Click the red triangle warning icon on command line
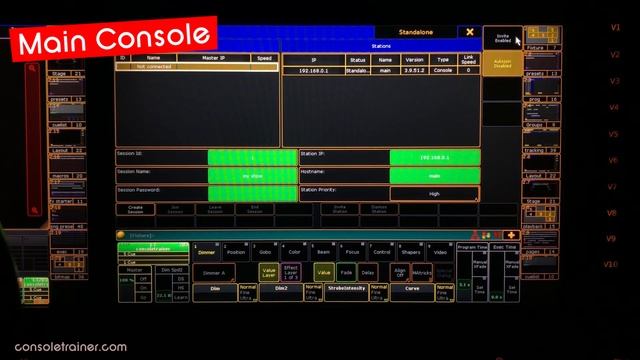Image resolution: width=640 pixels, height=360 pixels. [475, 235]
